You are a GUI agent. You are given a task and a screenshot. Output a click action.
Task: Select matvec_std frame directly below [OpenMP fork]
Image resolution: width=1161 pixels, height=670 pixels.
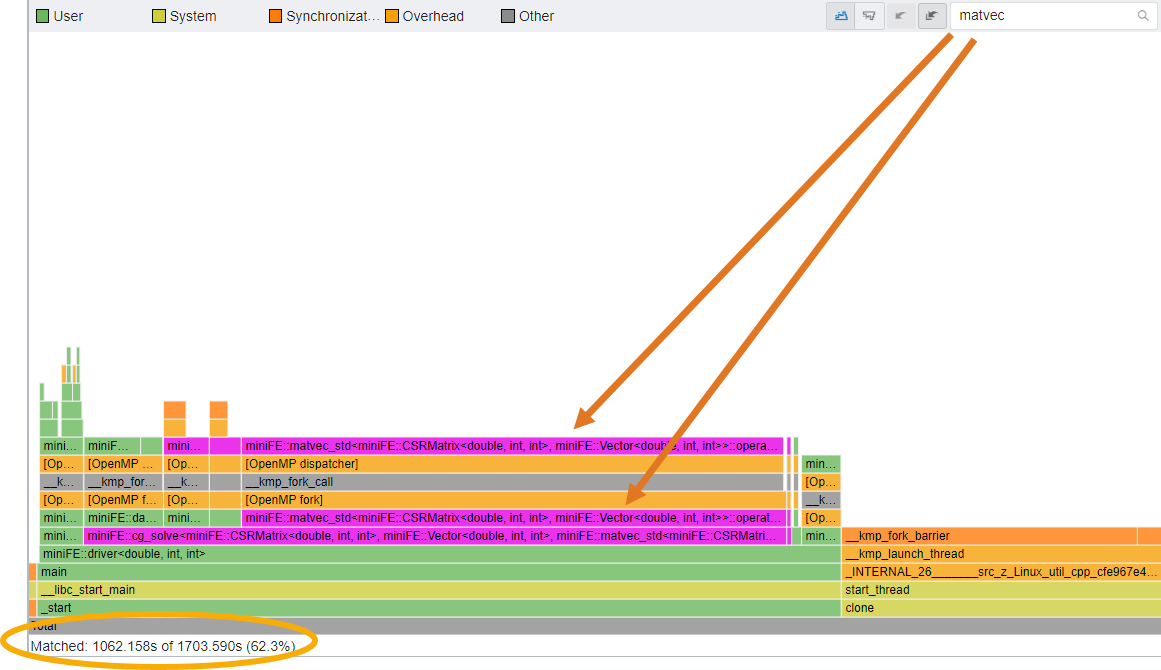(512, 518)
